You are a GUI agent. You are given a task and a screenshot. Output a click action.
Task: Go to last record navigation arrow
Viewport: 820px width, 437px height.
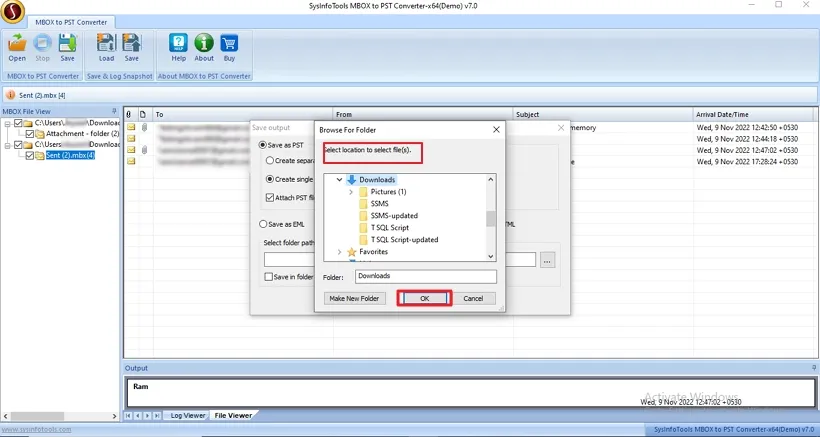click(x=157, y=416)
